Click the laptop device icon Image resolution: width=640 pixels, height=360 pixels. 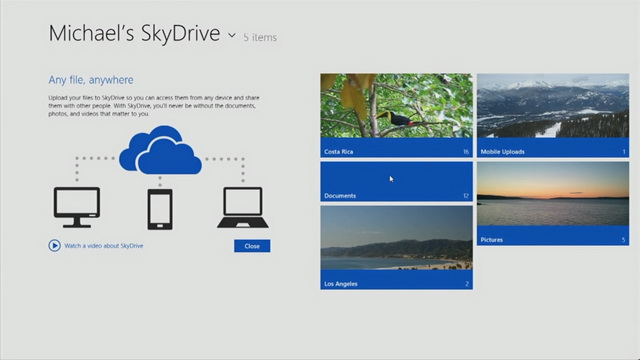pyautogui.click(x=243, y=207)
